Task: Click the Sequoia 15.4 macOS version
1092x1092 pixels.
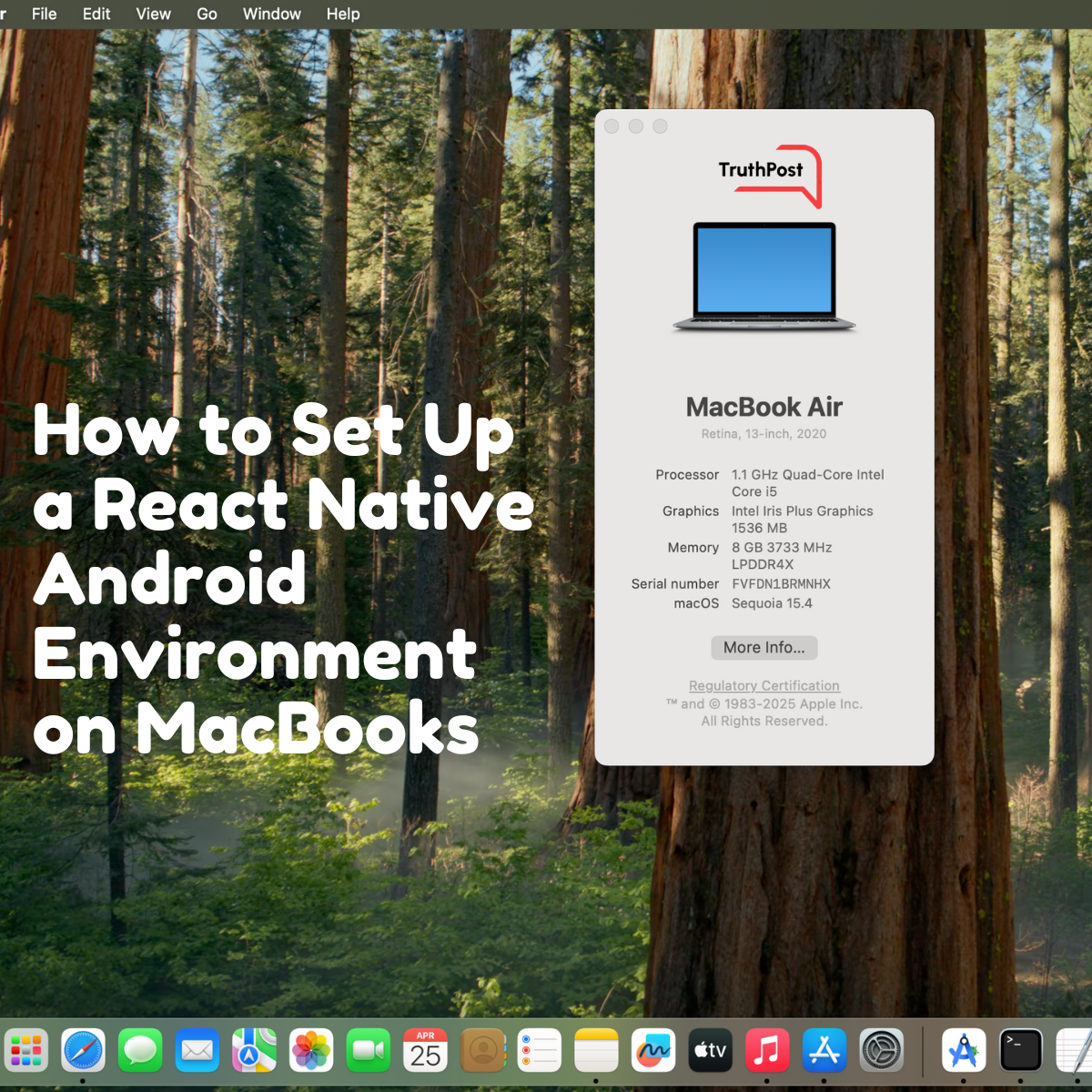Action: 772,603
